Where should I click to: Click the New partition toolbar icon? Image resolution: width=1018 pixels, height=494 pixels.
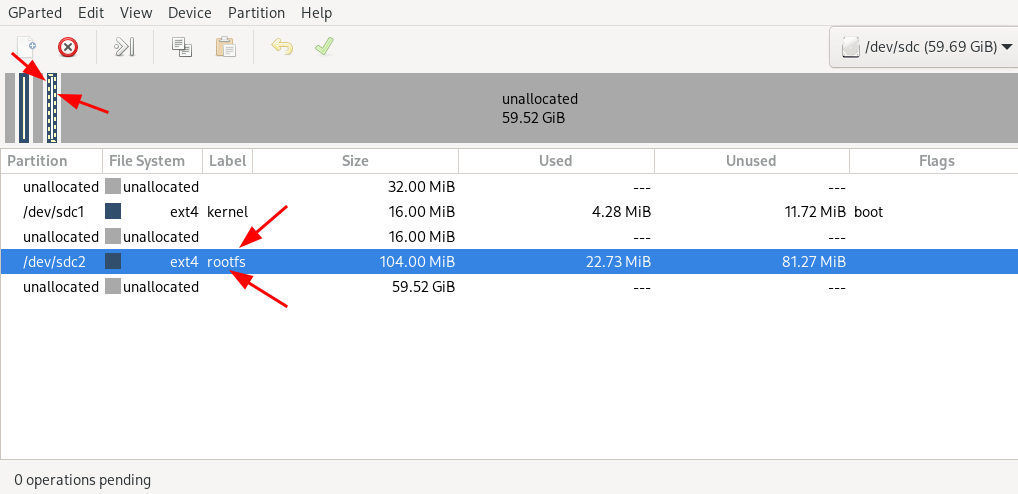click(x=25, y=47)
